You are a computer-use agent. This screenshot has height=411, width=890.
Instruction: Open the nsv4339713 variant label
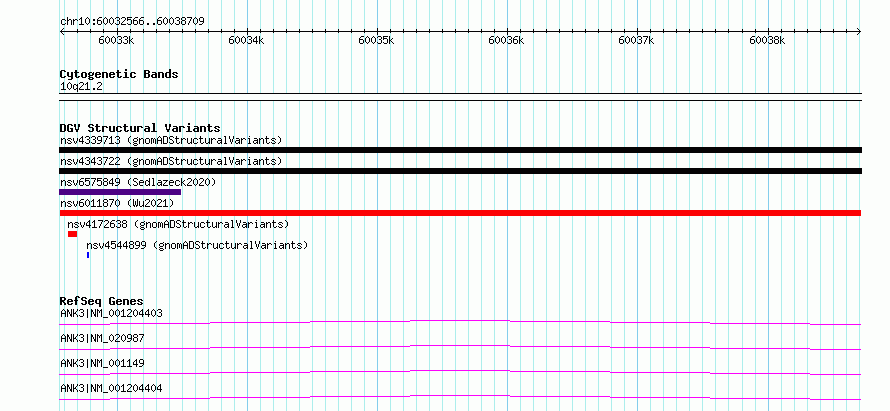pos(171,140)
